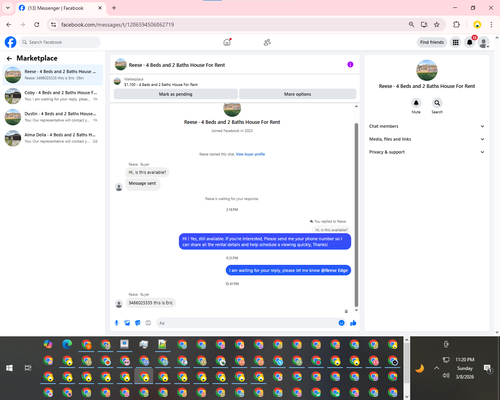Open the notifications bell in the header
This screenshot has height=400, width=500.
click(470, 42)
